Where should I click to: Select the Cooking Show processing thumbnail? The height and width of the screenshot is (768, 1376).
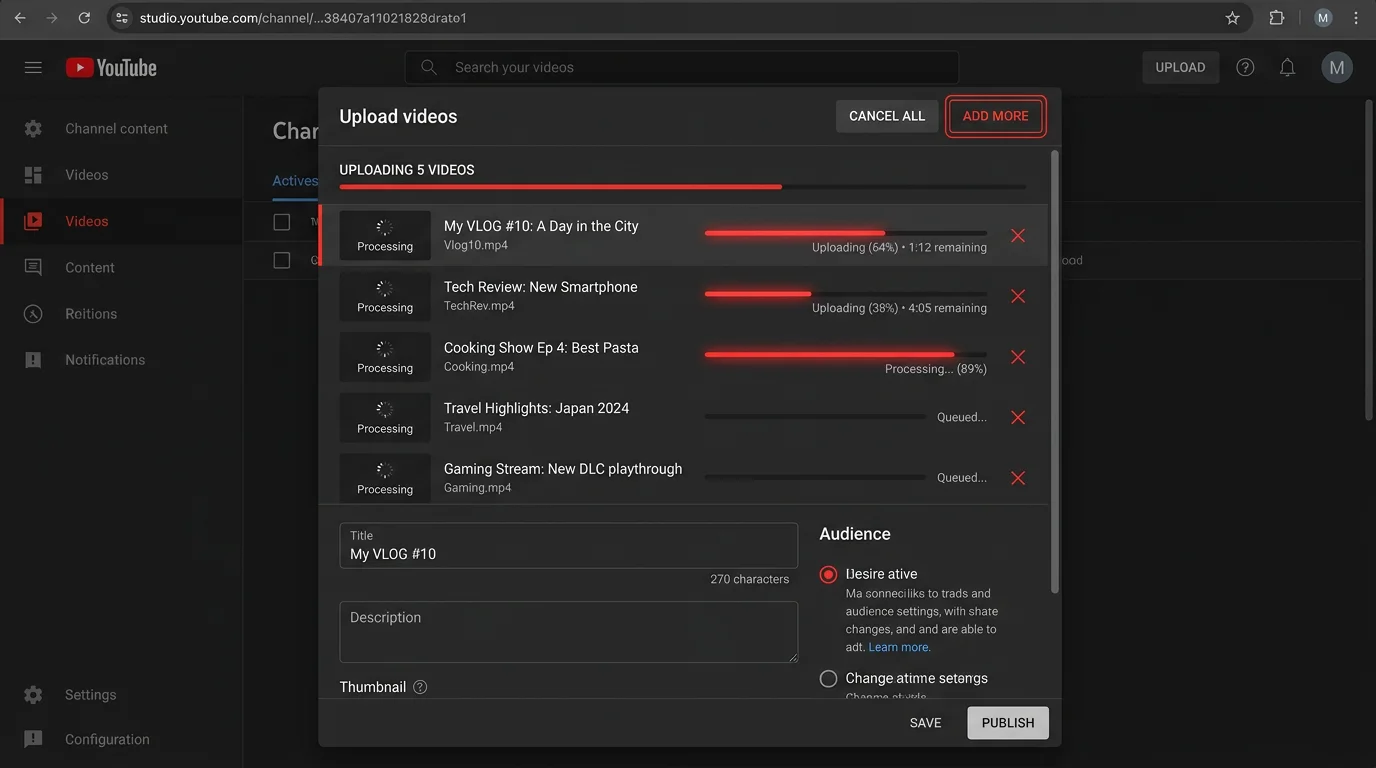pyautogui.click(x=385, y=357)
